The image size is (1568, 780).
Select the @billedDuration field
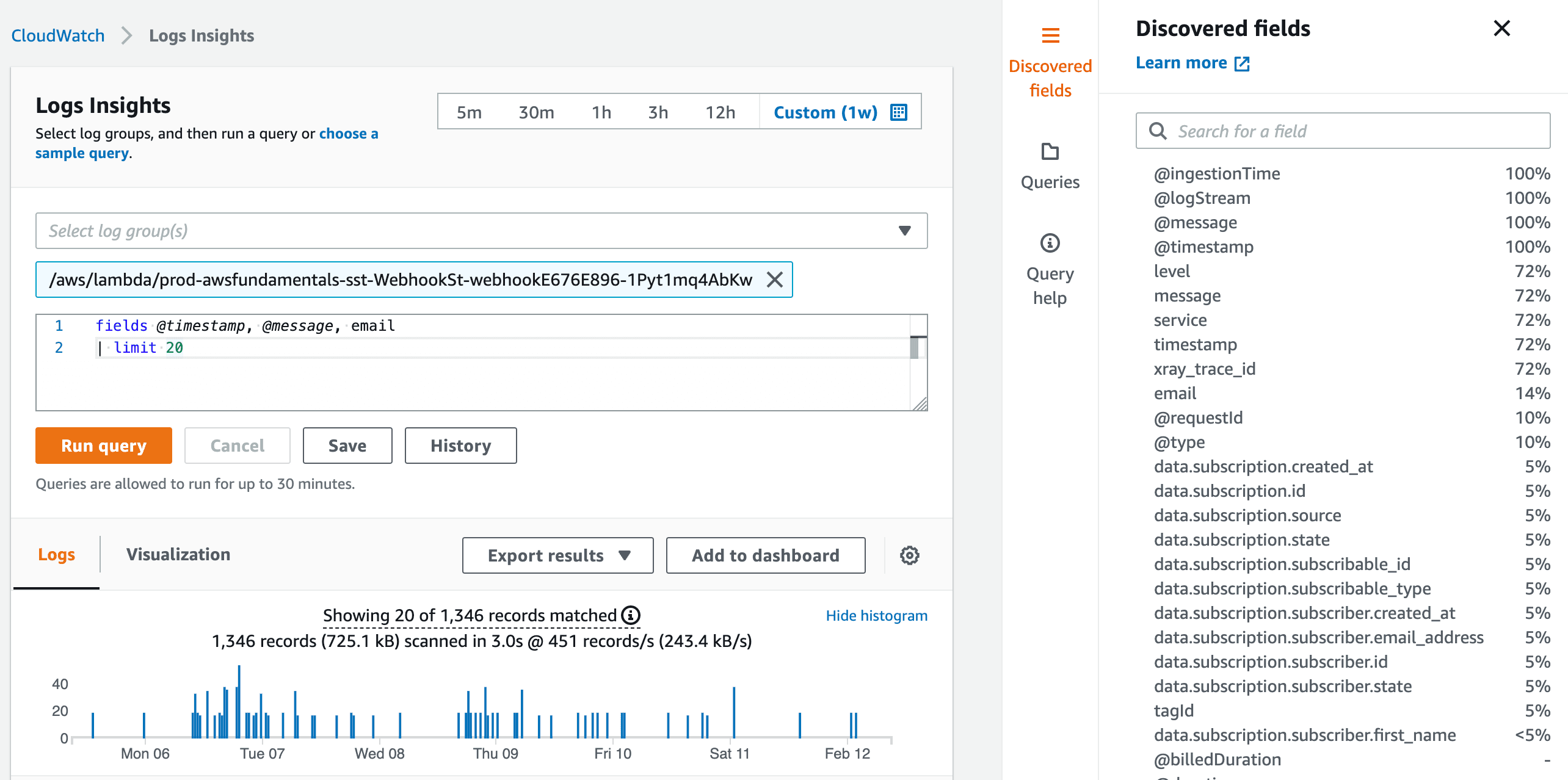tap(1218, 759)
